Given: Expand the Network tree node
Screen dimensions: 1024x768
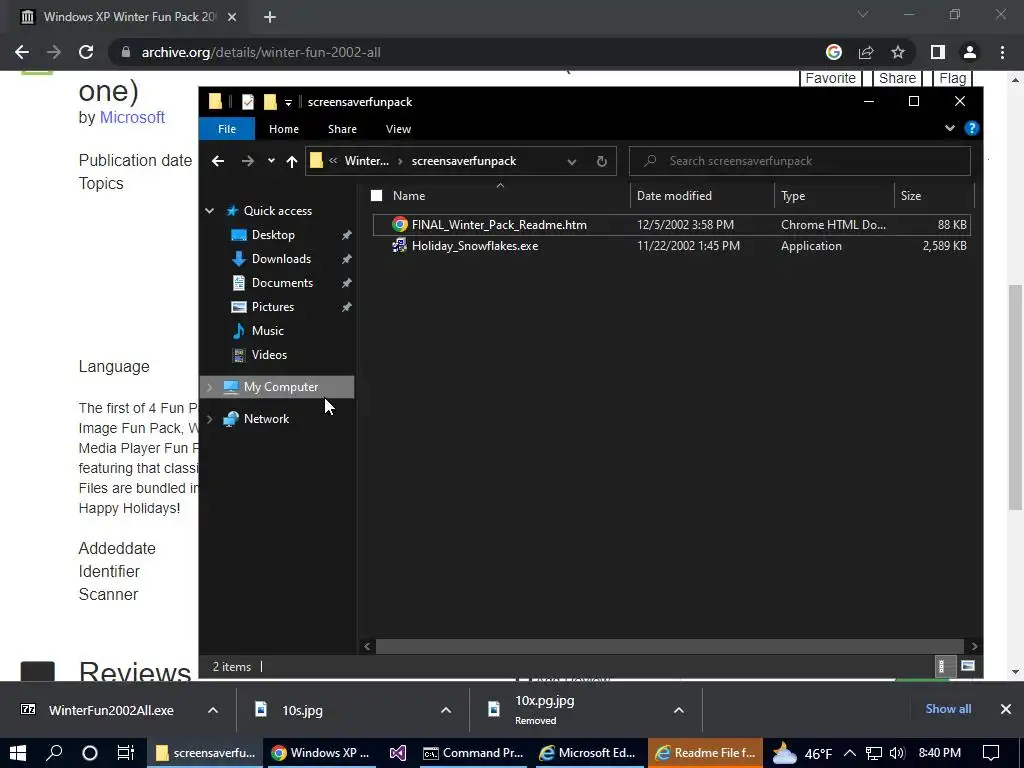Looking at the screenshot, I should 210,419.
